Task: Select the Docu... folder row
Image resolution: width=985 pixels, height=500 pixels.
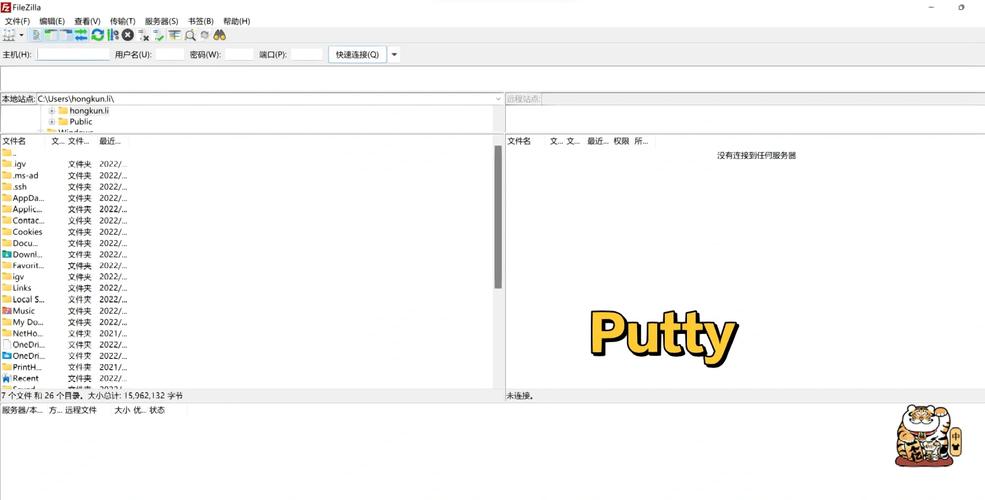Action: [x=65, y=243]
